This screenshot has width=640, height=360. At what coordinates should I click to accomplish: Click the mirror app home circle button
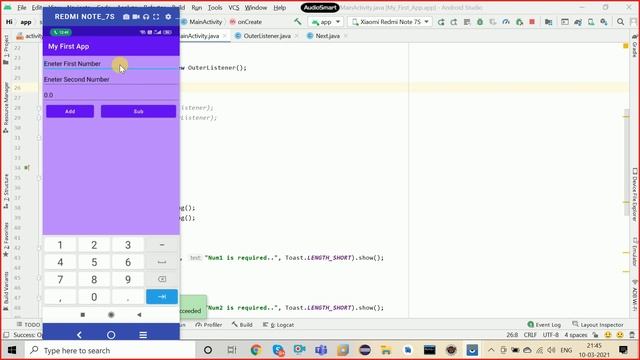pos(111,335)
